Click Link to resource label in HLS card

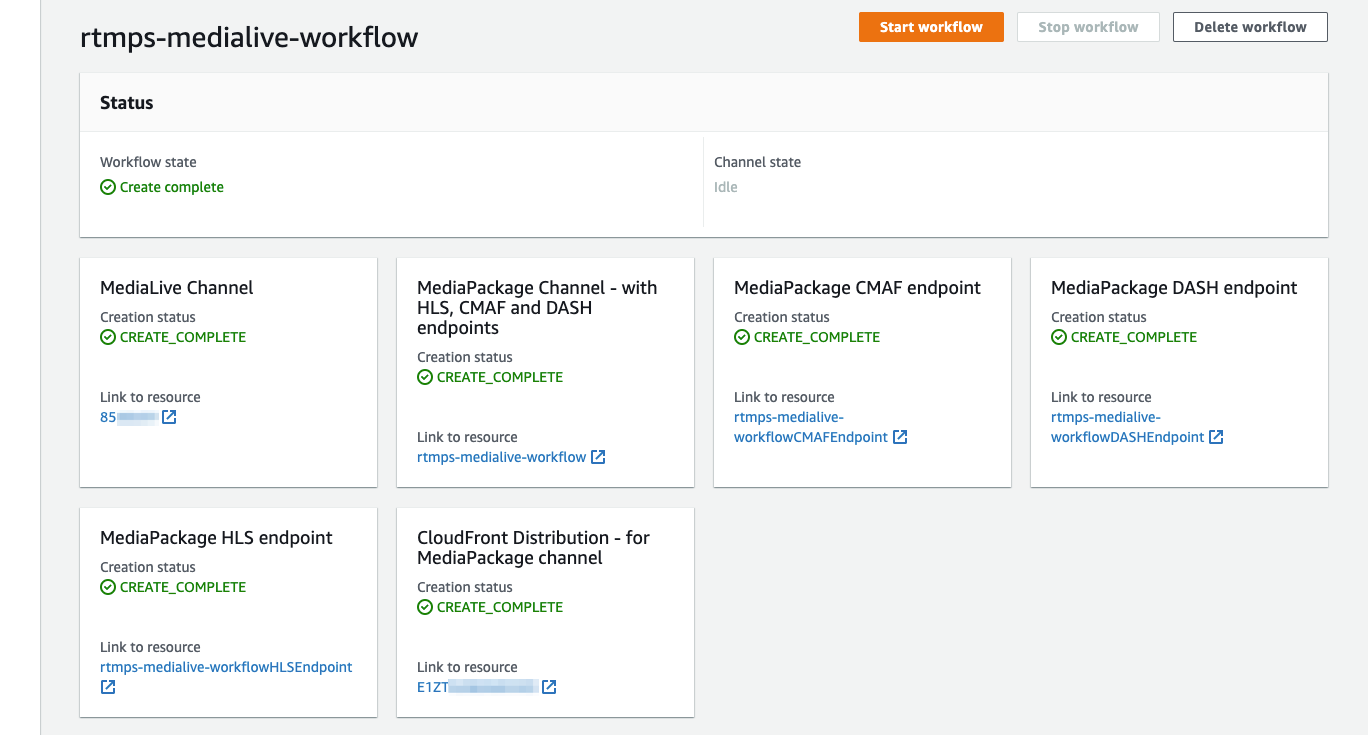click(x=150, y=647)
